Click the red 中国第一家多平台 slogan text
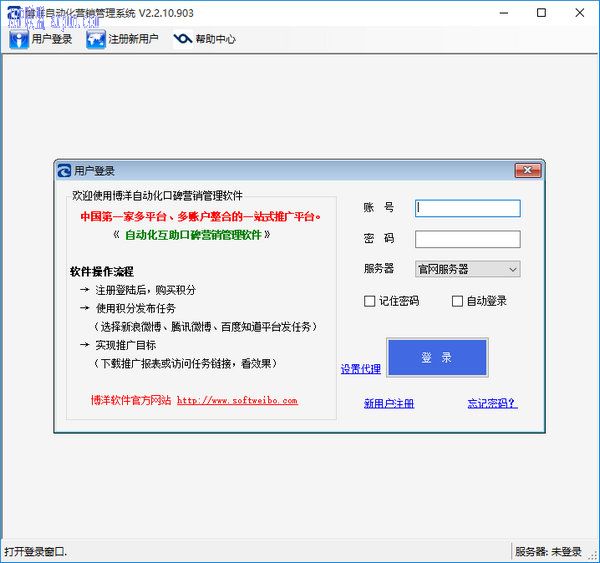 pyautogui.click(x=201, y=217)
